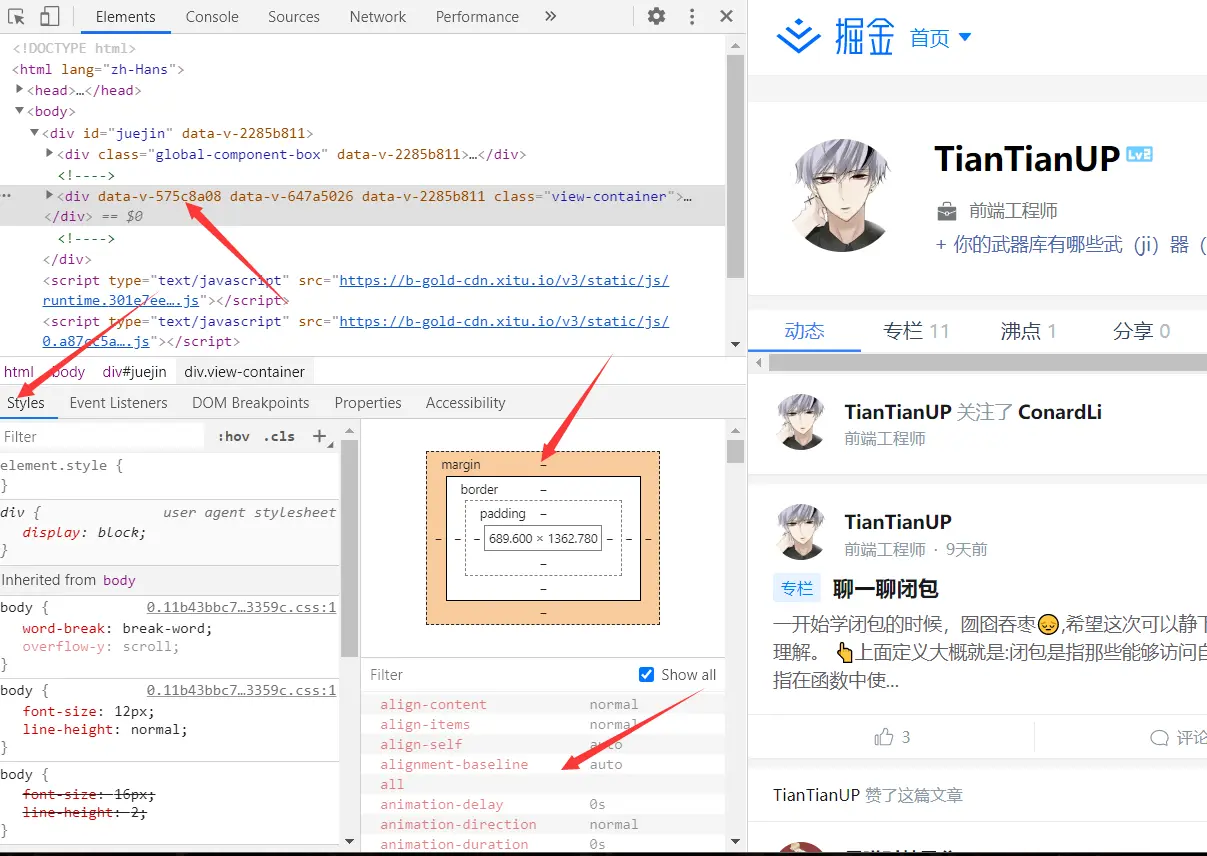Add new style rule plus icon
This screenshot has height=856, width=1207.
coord(320,436)
